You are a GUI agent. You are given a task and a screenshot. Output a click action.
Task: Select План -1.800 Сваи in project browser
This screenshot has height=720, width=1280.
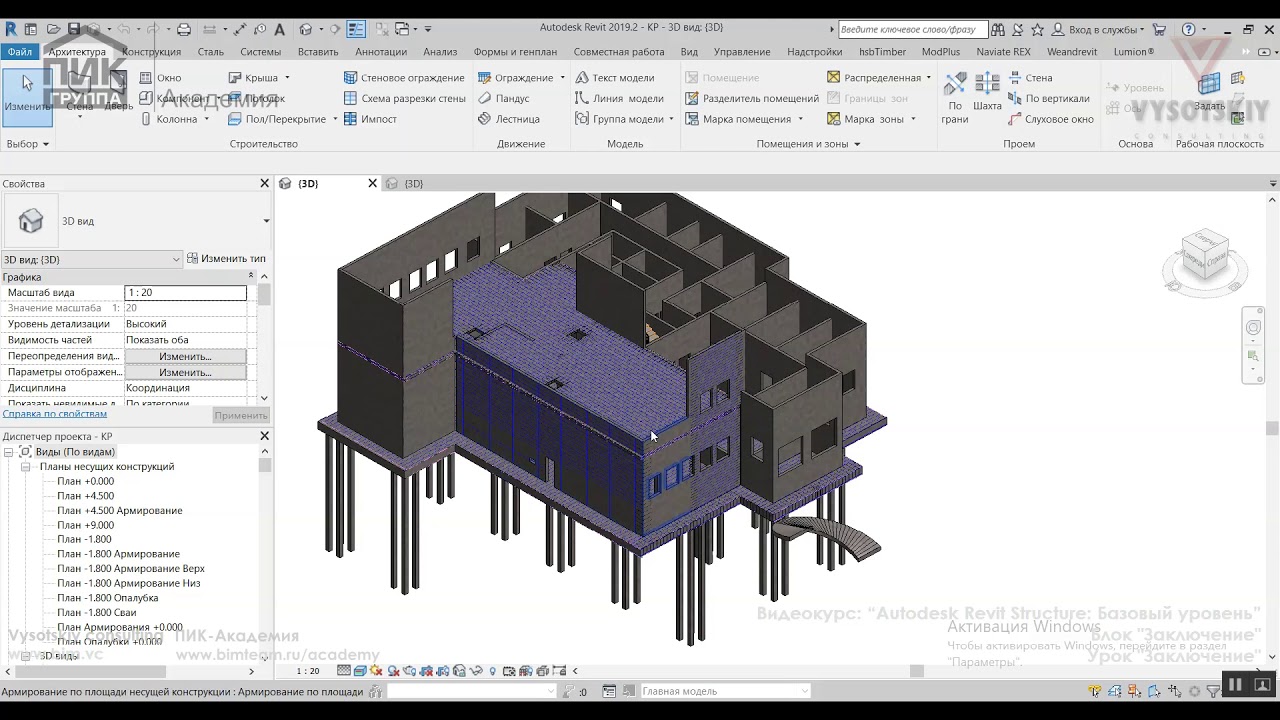coord(96,613)
